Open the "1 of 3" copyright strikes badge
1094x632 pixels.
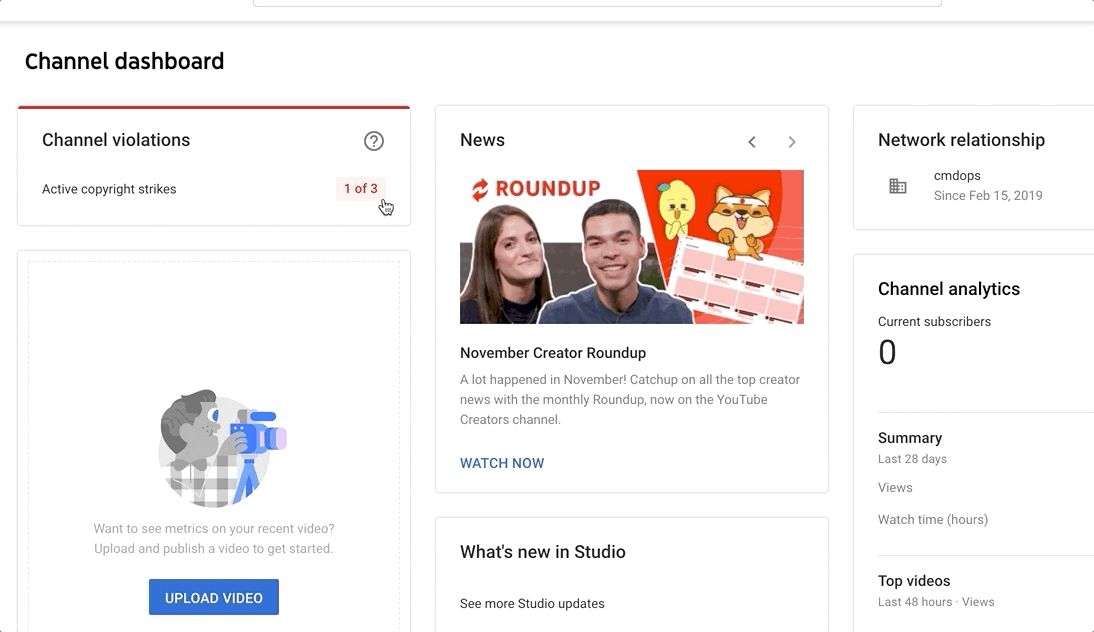point(361,189)
